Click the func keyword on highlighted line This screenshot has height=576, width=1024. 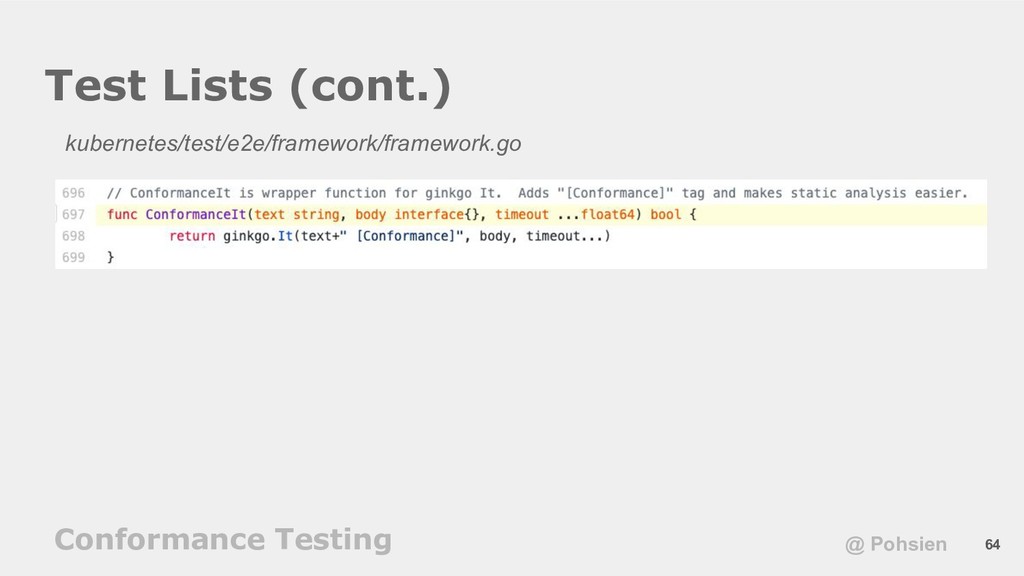(122, 215)
